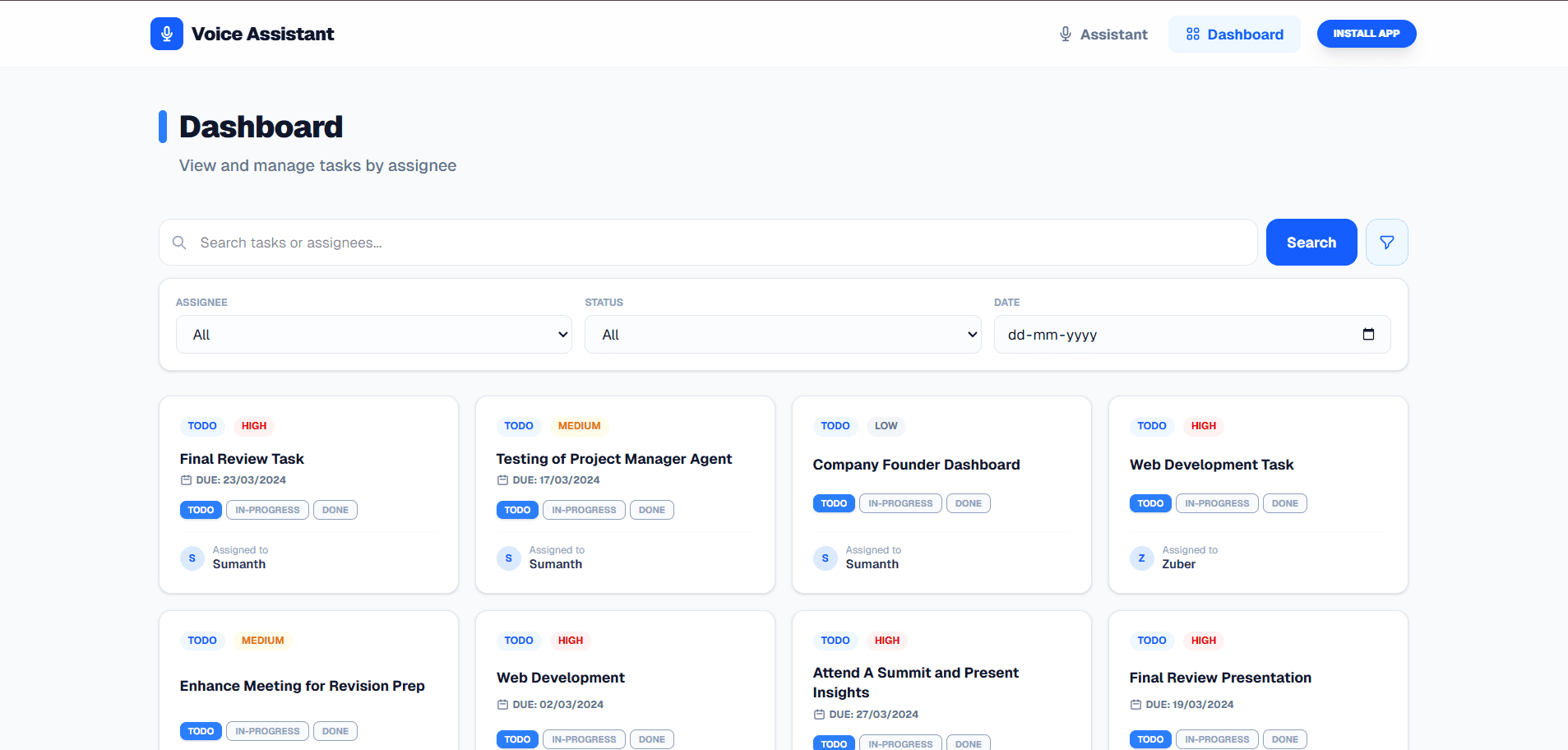Open the STATUS dropdown
Screen dimensions: 1568x750
coord(782,334)
